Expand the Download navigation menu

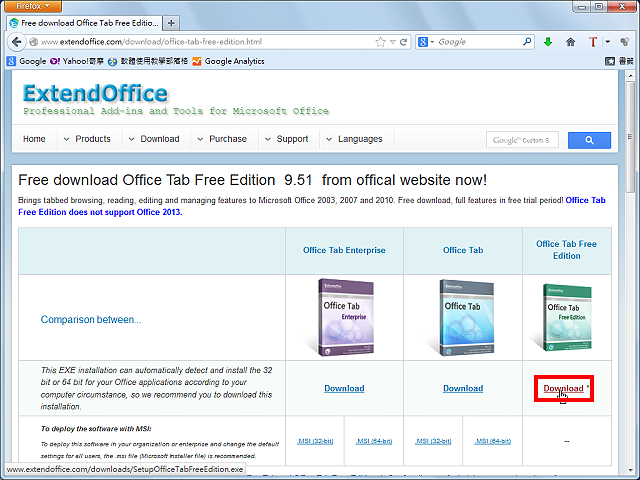pyautogui.click(x=154, y=139)
